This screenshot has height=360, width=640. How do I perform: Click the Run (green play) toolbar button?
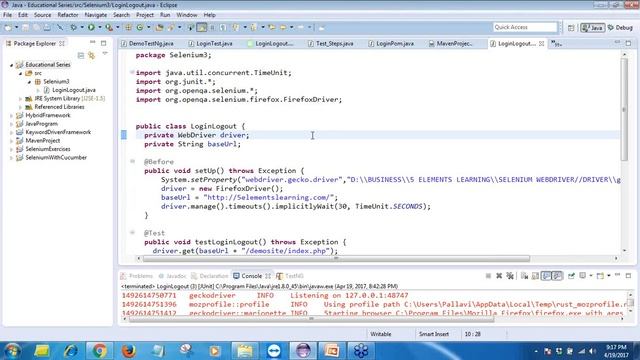pyautogui.click(x=91, y=27)
